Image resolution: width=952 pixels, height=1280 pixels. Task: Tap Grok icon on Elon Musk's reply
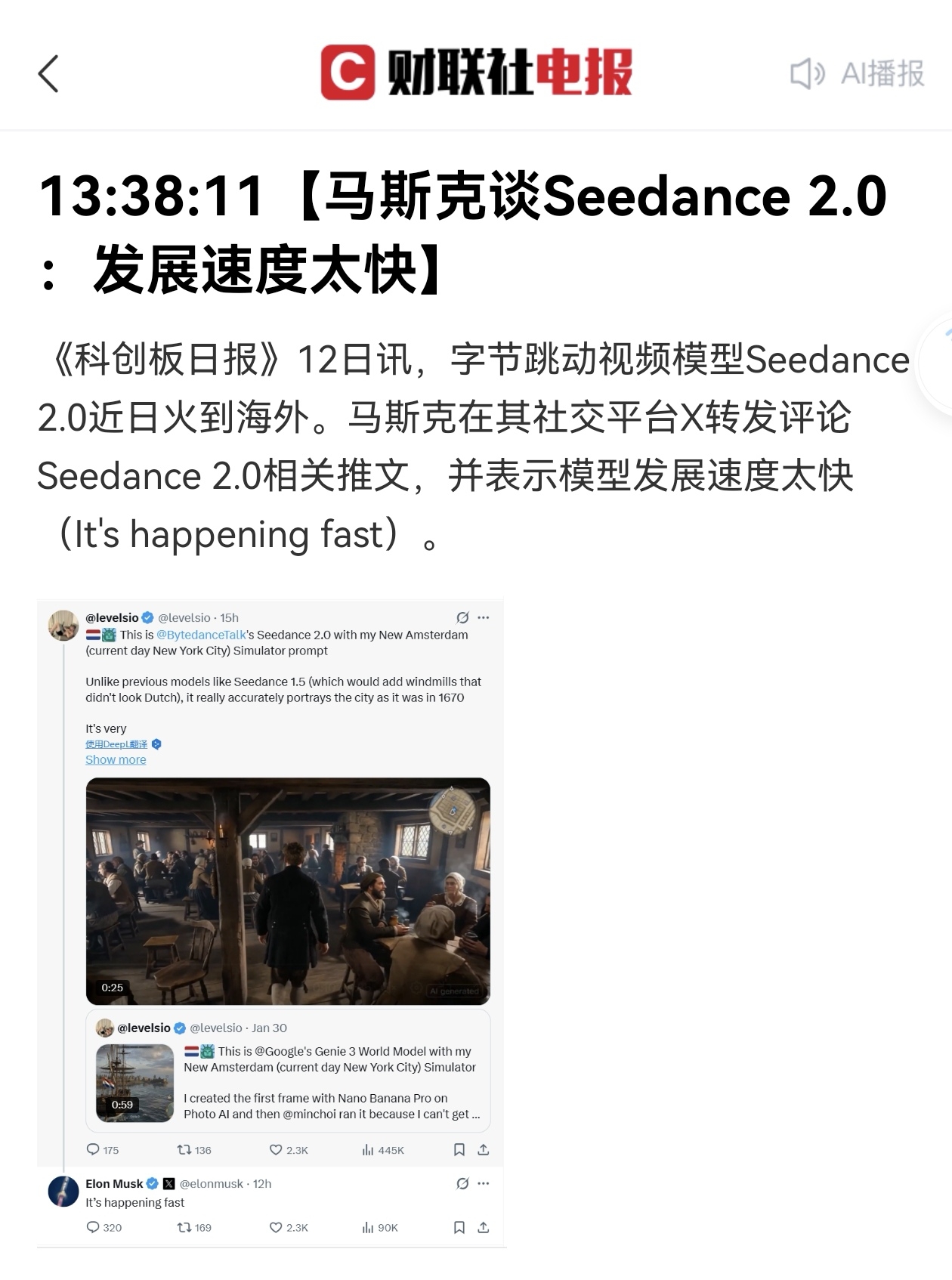coord(462,1183)
